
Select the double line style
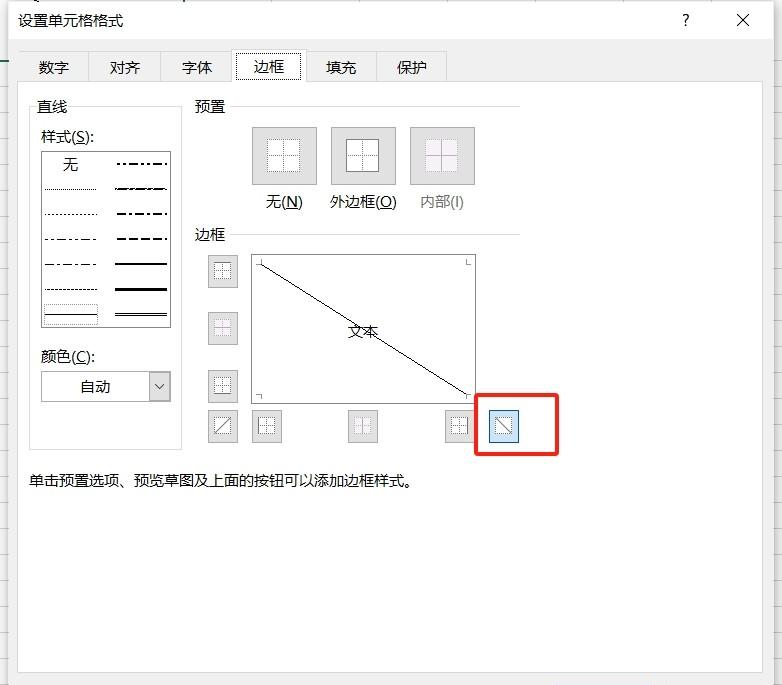[141, 314]
